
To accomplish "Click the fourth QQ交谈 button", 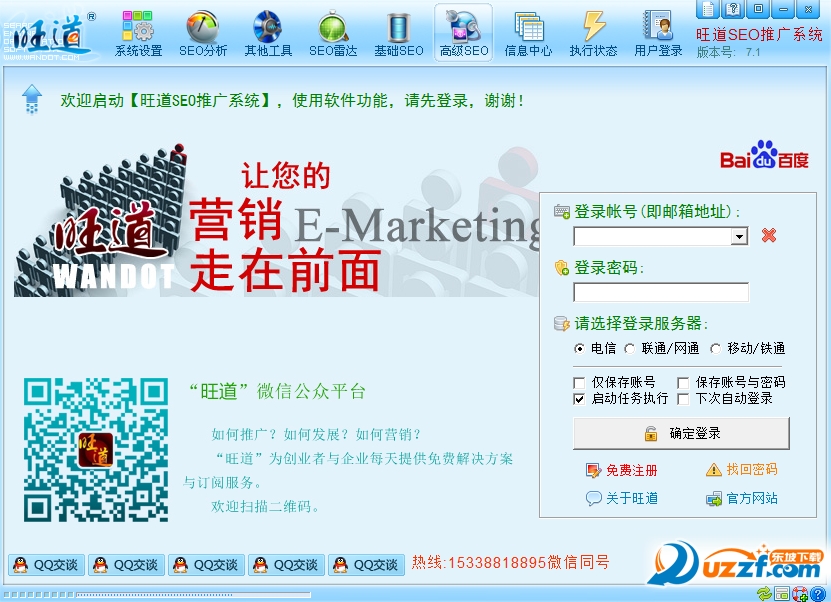I will (286, 565).
